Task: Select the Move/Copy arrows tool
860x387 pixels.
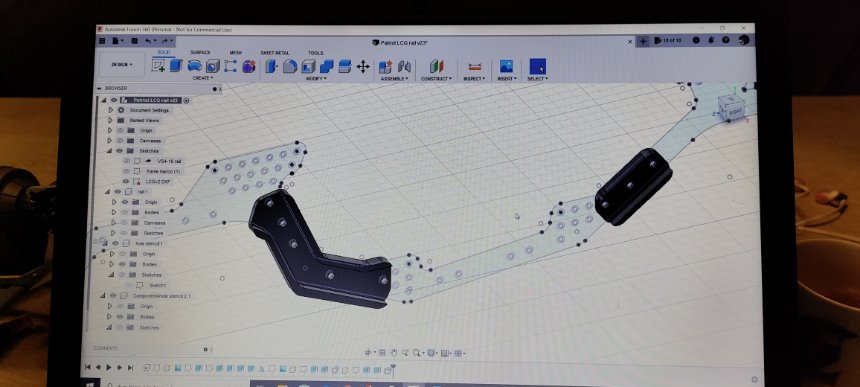Action: tap(363, 67)
